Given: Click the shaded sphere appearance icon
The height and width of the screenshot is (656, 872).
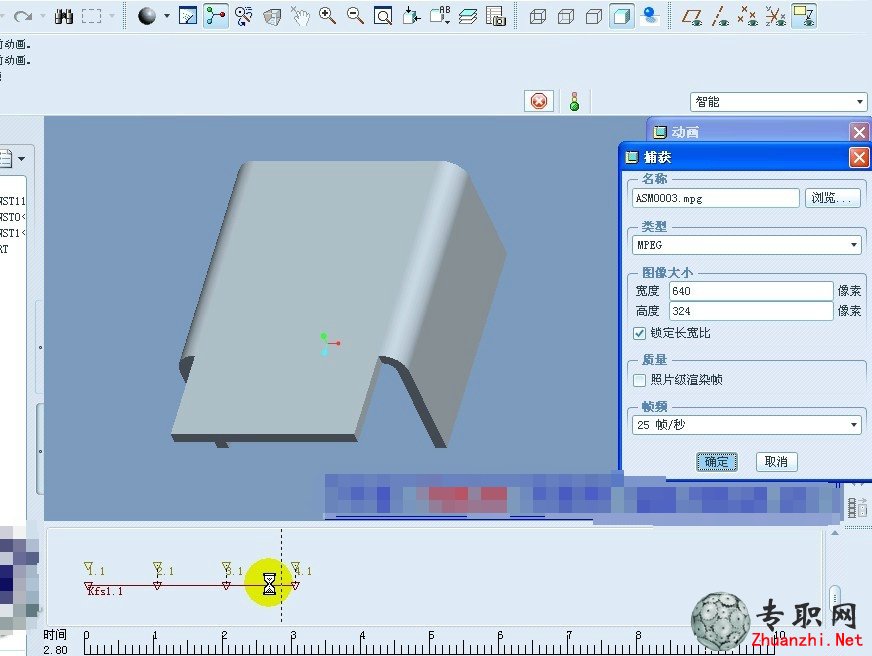Looking at the screenshot, I should coord(147,16).
